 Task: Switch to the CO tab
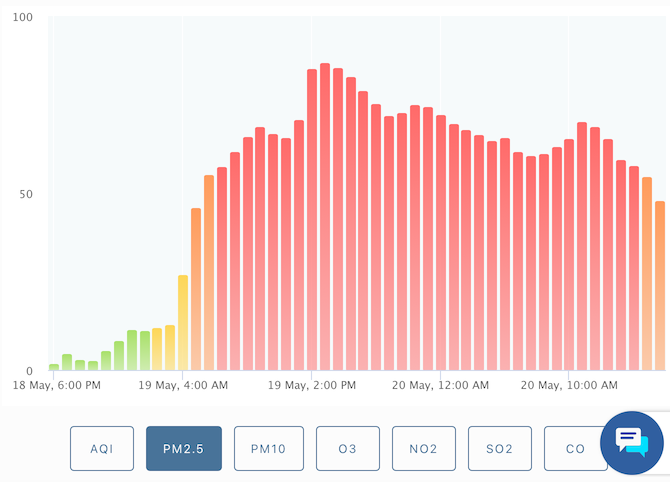pyautogui.click(x=574, y=448)
